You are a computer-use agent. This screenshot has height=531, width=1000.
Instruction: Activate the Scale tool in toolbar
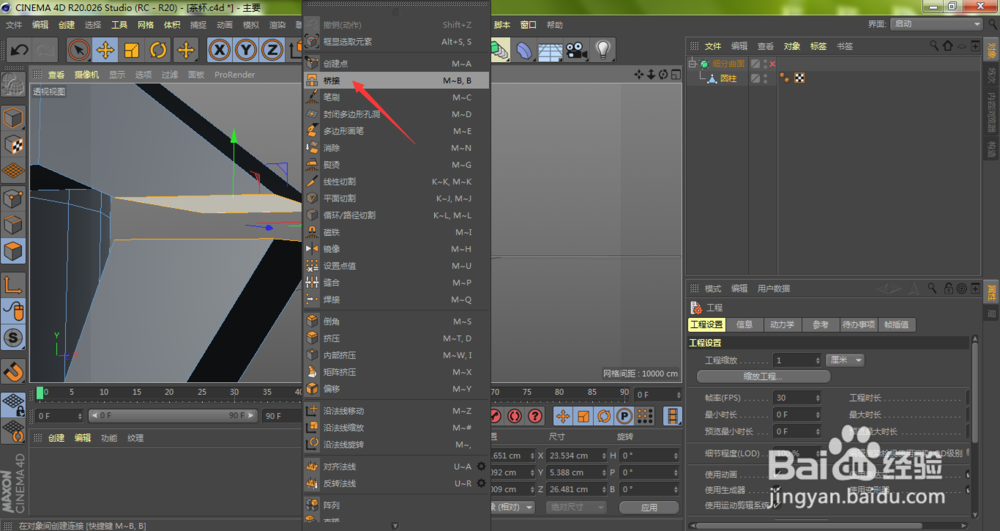[132, 50]
